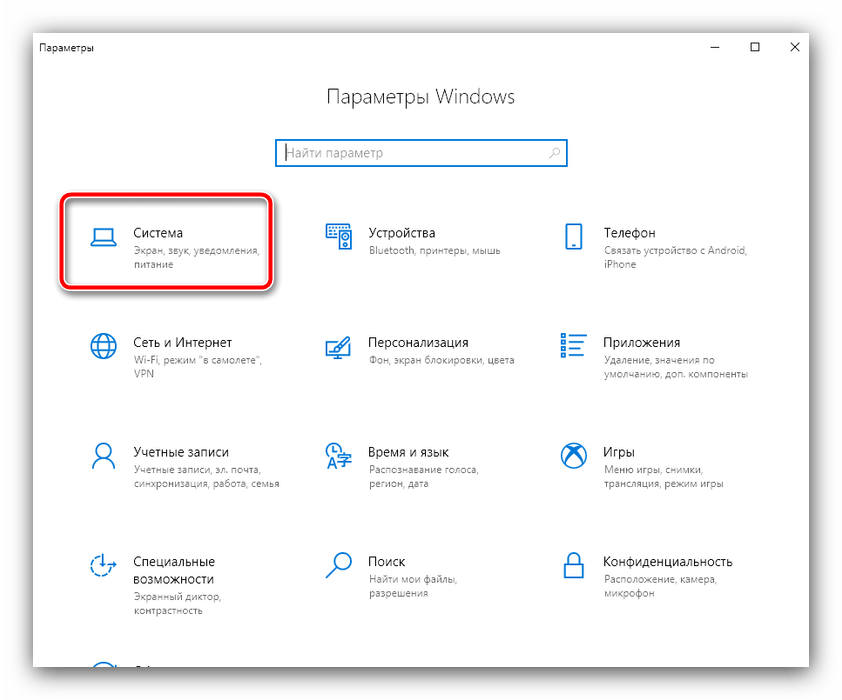Click the Приложения list icon
Screen dimensions: 842x700
[x=574, y=345]
